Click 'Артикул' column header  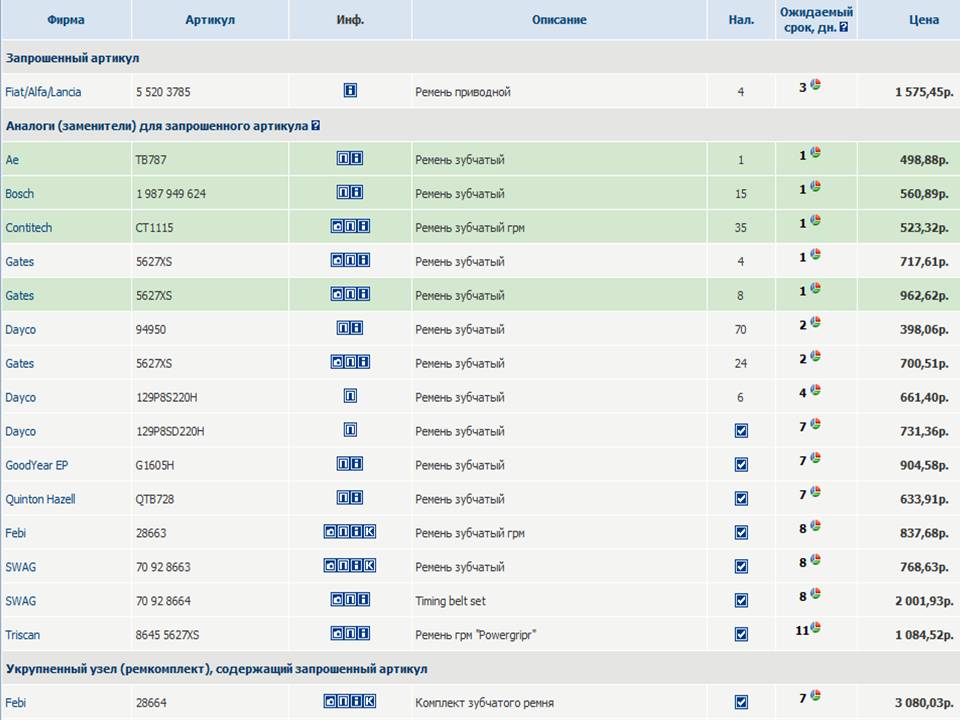pyautogui.click(x=210, y=20)
